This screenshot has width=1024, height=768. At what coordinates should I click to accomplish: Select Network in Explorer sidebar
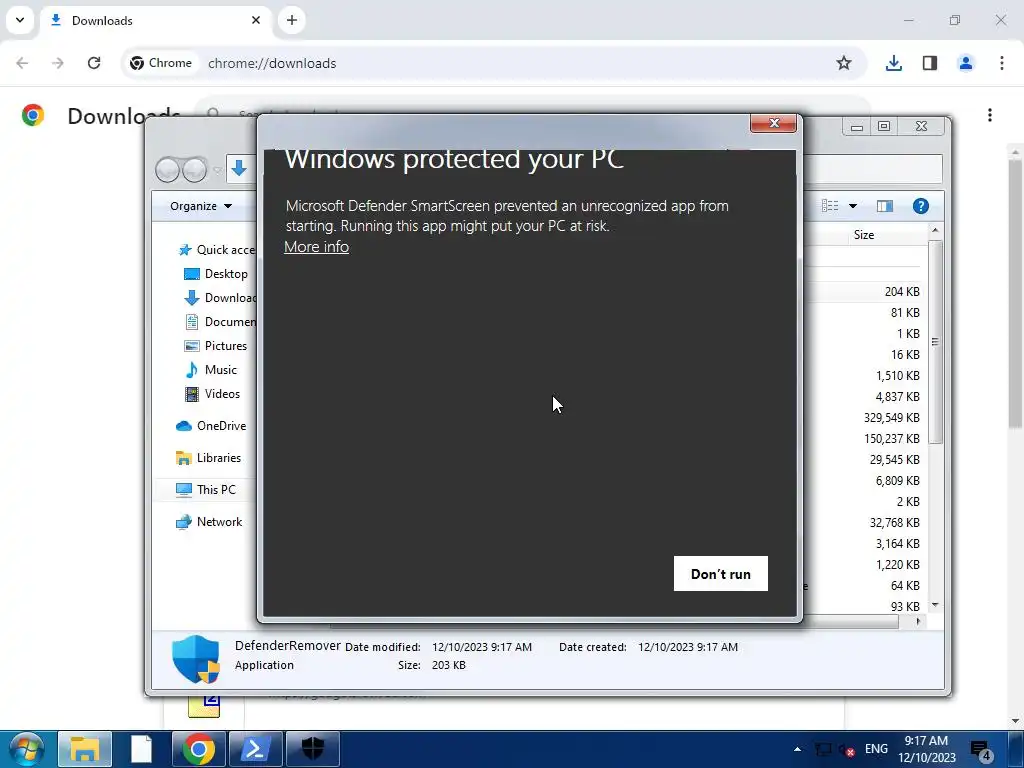point(208,521)
